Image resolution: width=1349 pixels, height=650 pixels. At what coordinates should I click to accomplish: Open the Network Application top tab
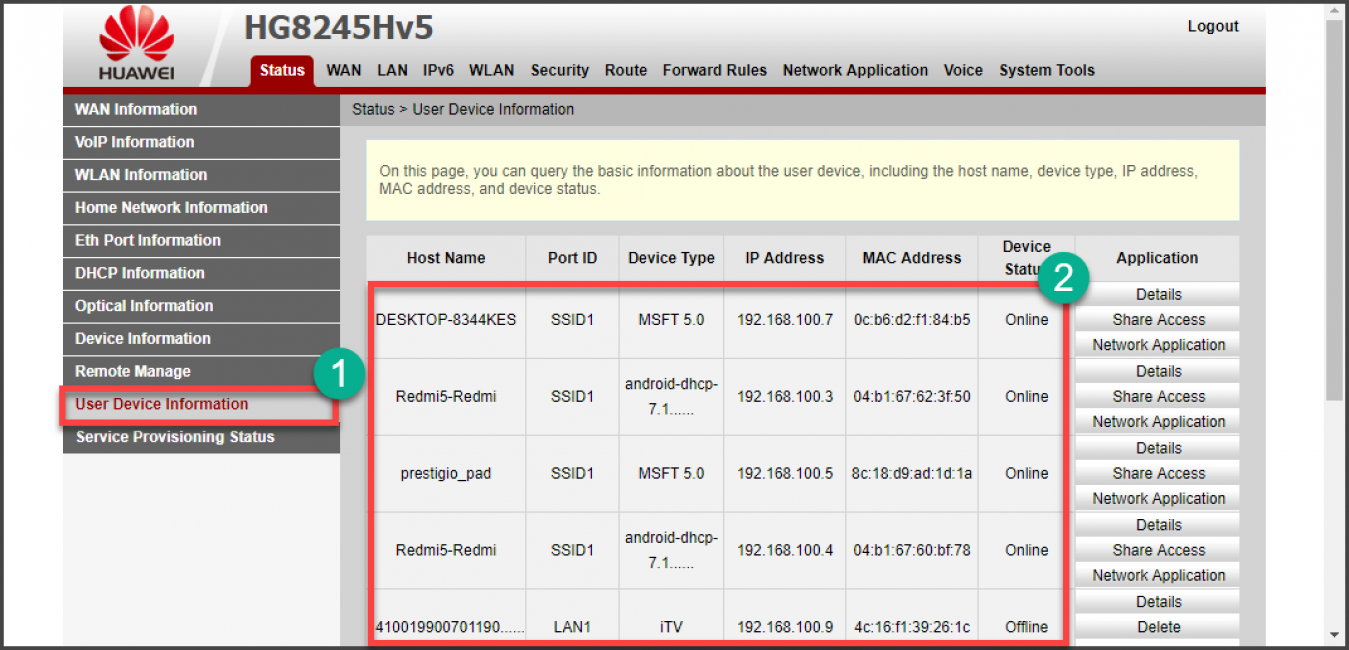(855, 71)
